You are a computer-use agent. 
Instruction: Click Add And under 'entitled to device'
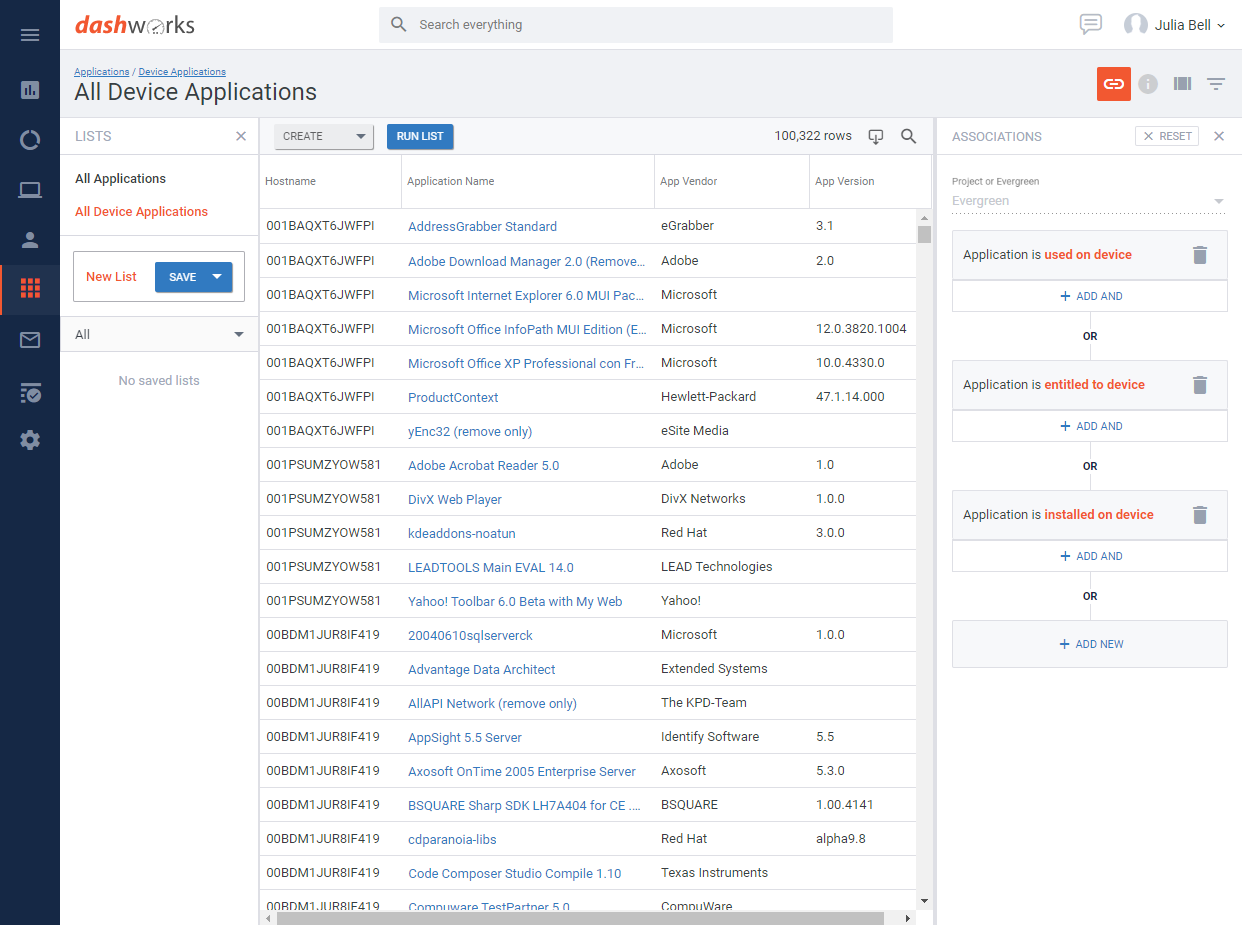point(1090,426)
